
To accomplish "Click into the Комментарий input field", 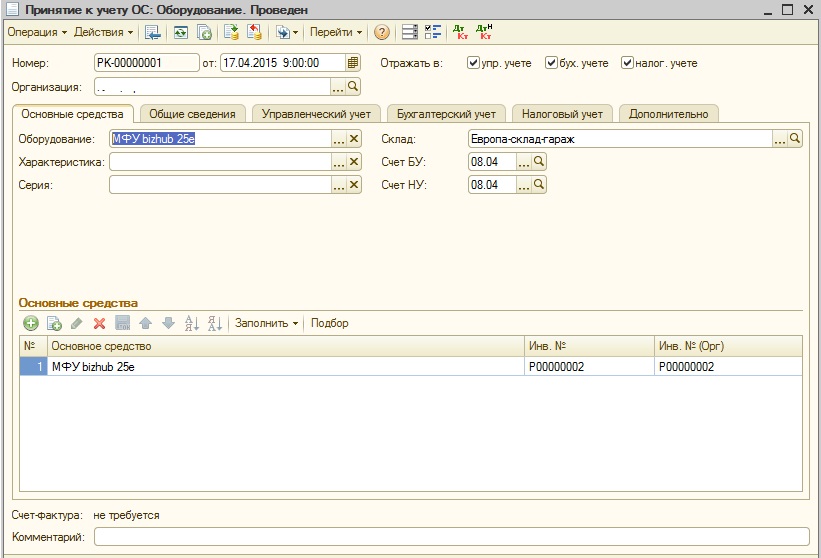I will click(451, 537).
